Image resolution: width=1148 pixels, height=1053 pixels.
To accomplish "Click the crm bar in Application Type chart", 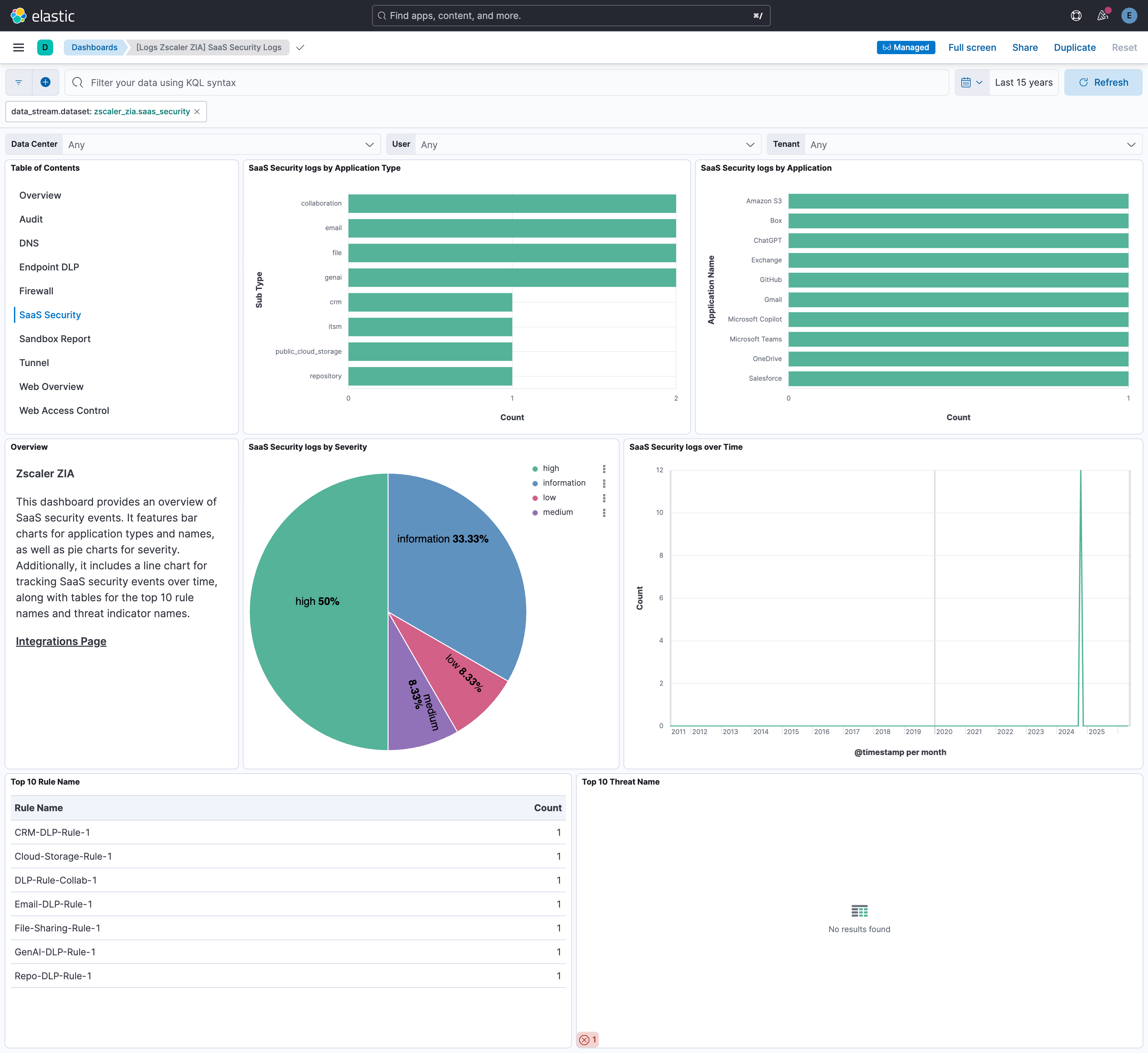I will (430, 303).
